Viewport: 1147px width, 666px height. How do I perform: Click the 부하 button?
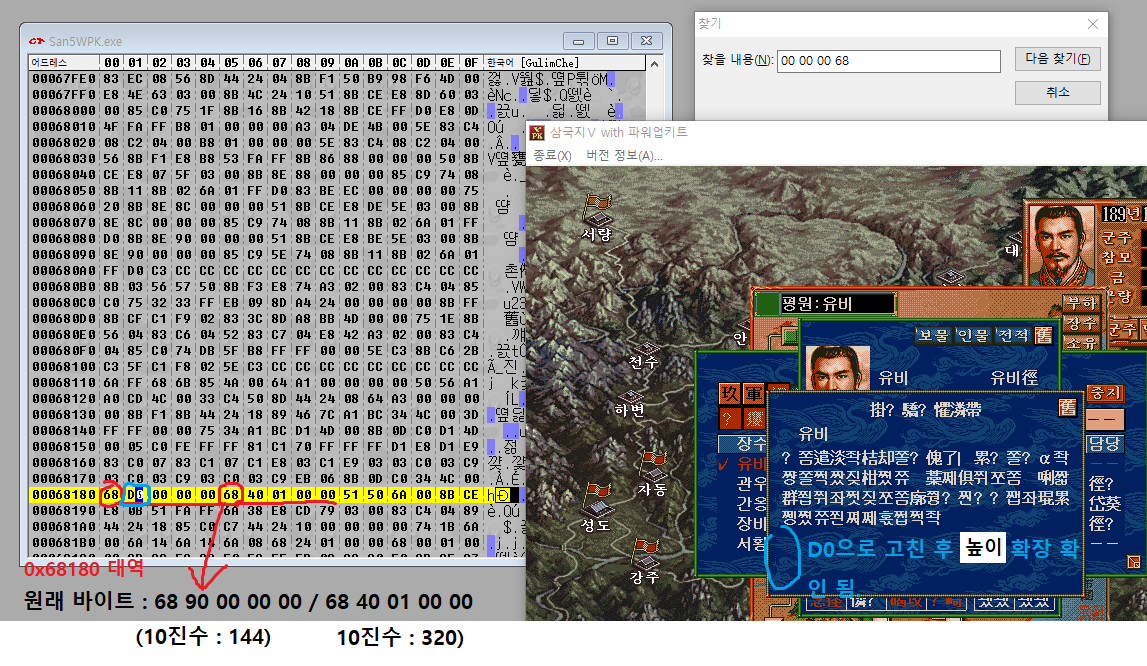[x=1080, y=303]
